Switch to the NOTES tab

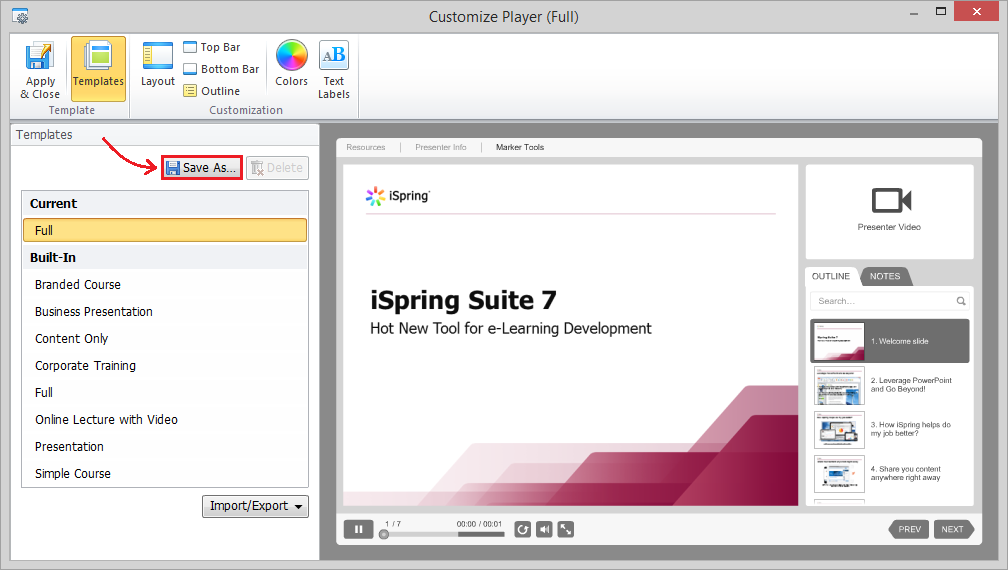[x=885, y=276]
